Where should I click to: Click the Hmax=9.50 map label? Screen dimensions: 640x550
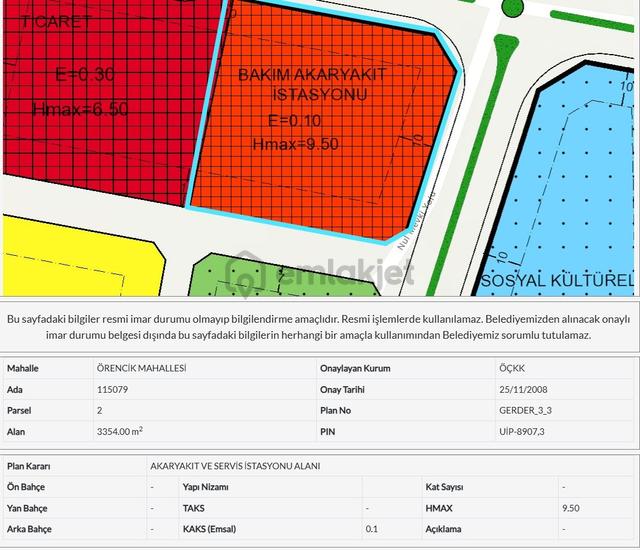click(x=296, y=144)
